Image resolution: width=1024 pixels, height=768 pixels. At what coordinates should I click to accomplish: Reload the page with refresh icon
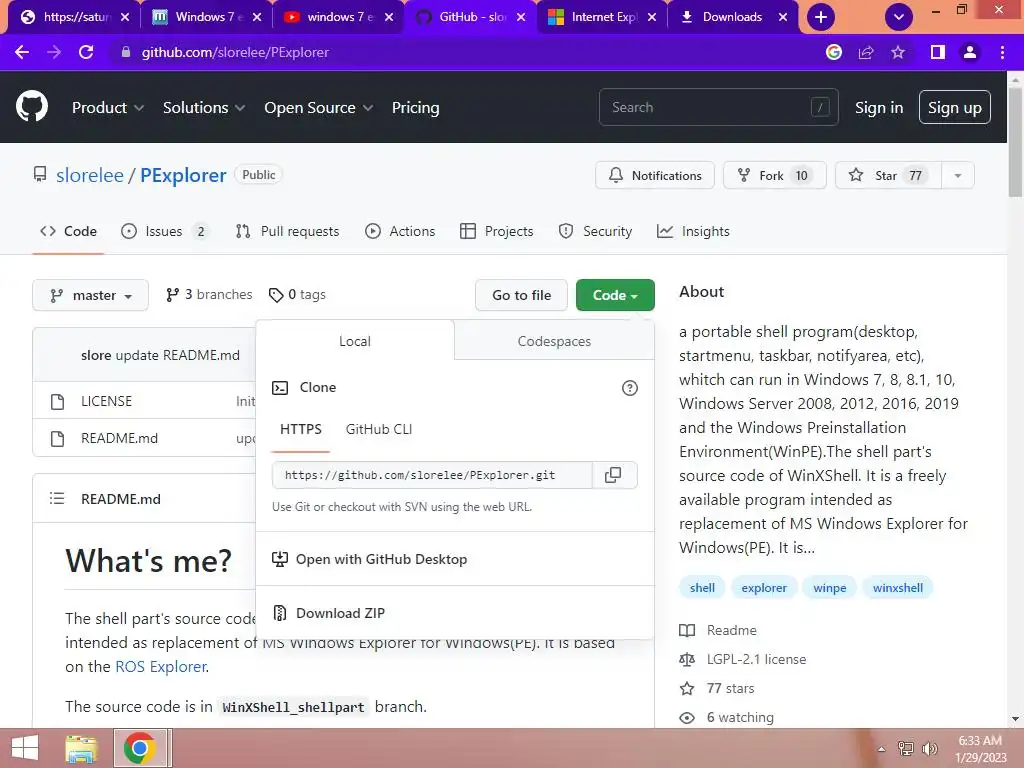point(86,52)
